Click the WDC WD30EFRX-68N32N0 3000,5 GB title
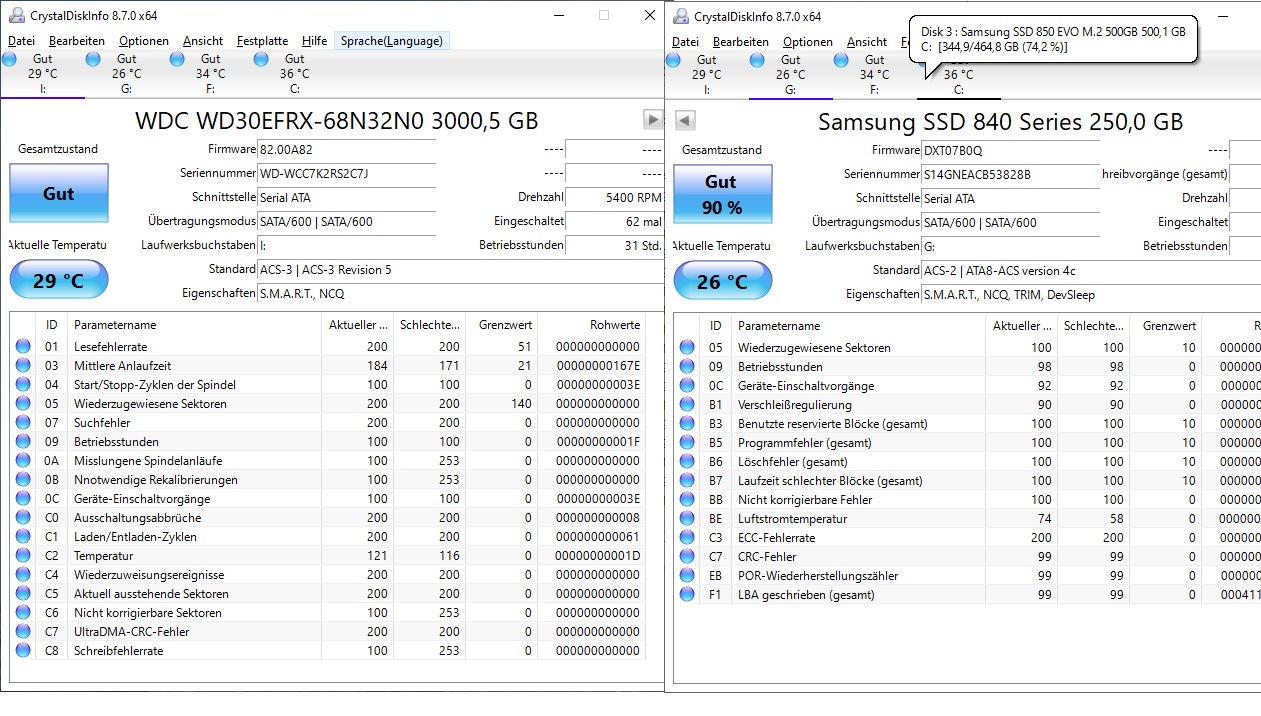Viewport: 1261px width, 716px height. [x=336, y=121]
